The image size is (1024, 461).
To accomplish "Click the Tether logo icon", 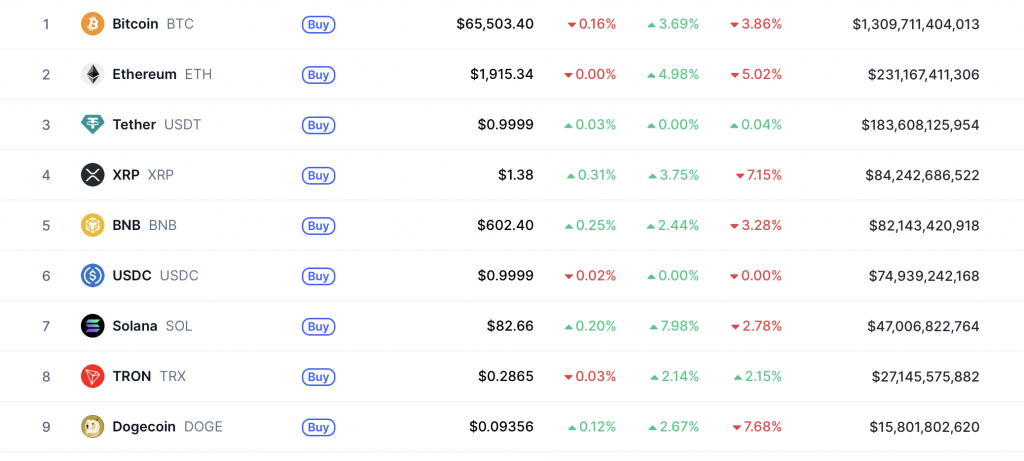I will point(92,125).
